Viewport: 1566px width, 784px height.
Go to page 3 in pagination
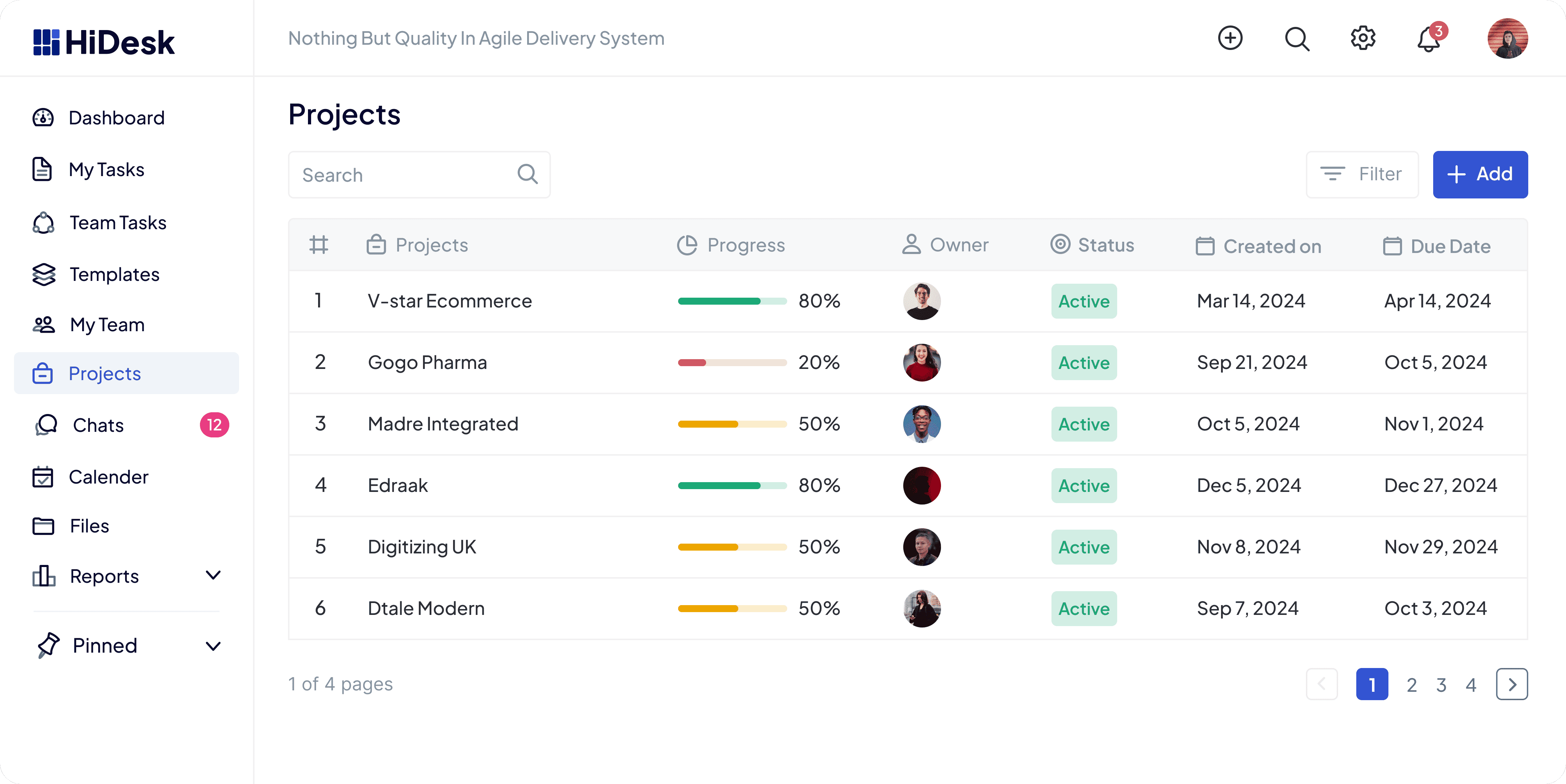click(1441, 685)
